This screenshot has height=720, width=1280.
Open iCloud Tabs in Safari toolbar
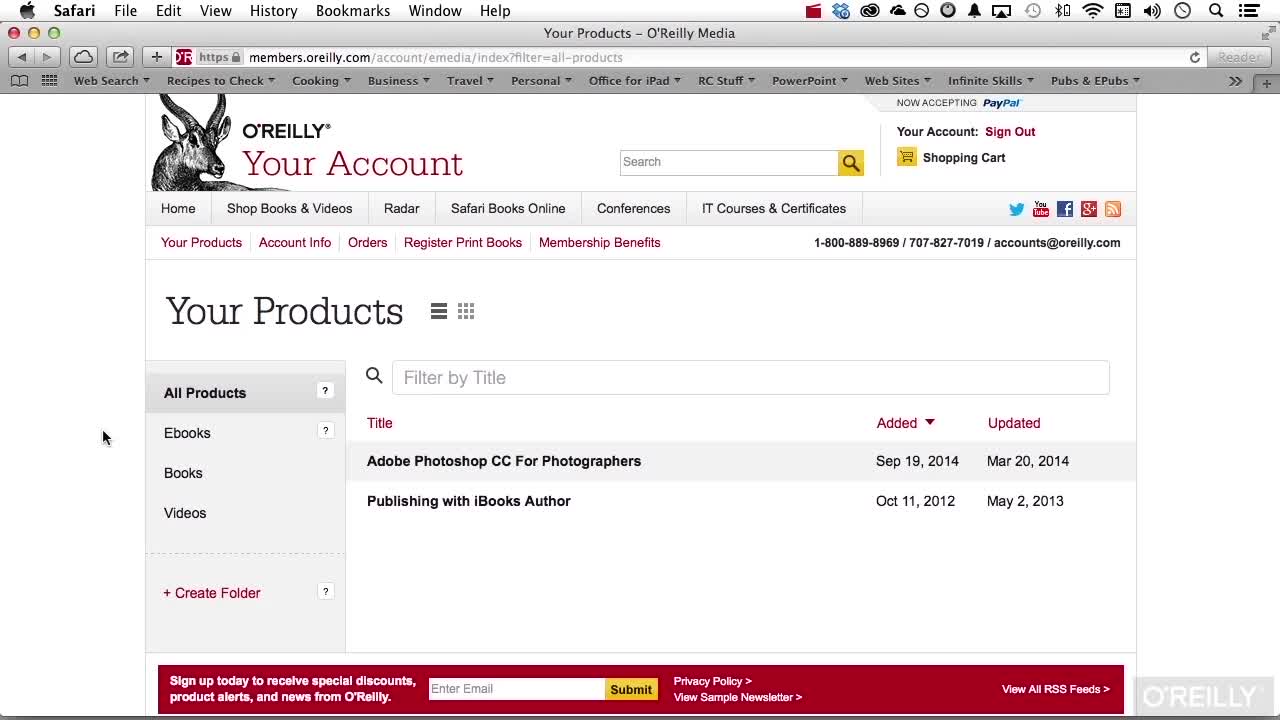[84, 57]
